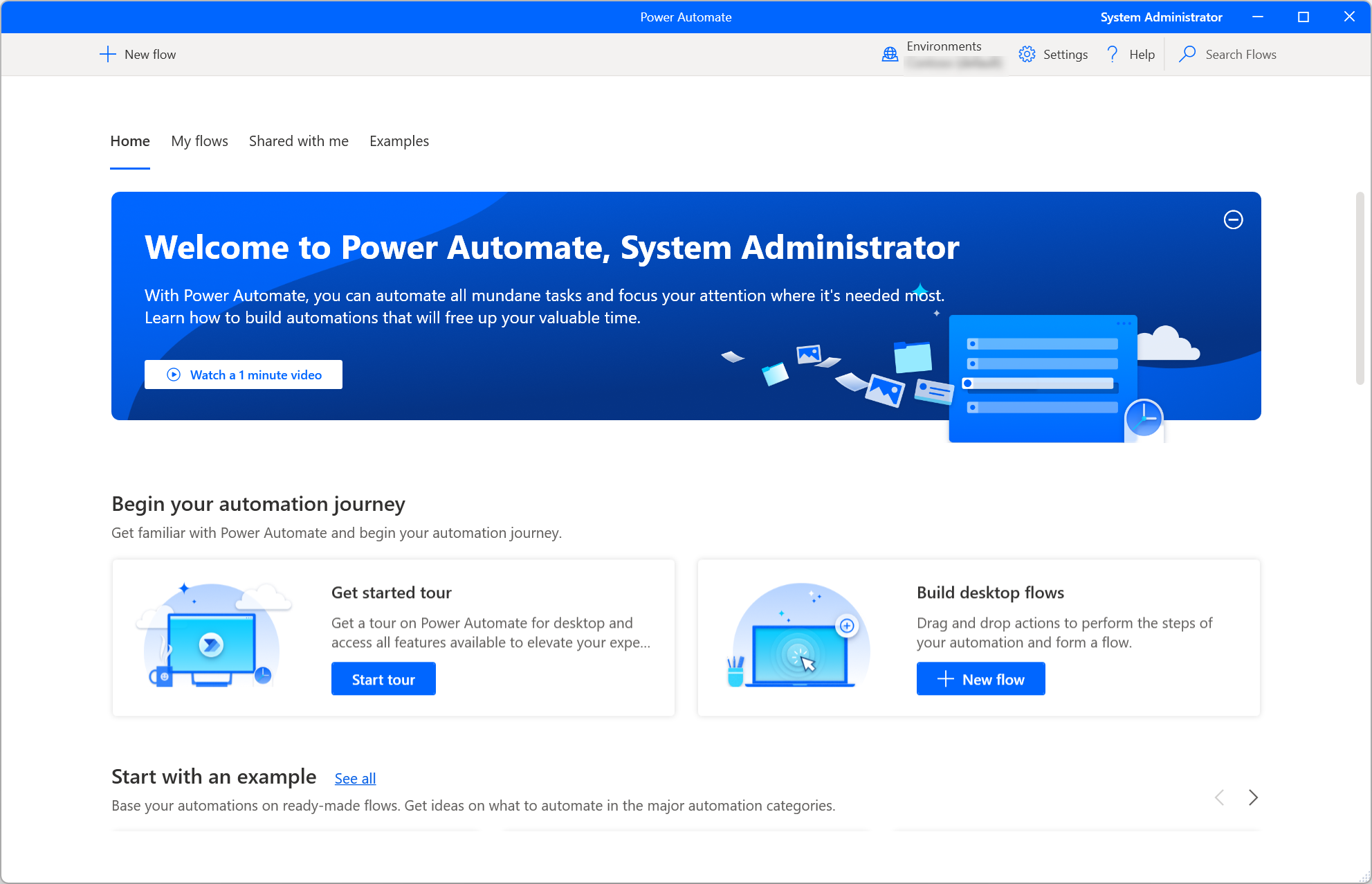1372x884 pixels.
Task: Click the Home tab label
Action: point(129,141)
